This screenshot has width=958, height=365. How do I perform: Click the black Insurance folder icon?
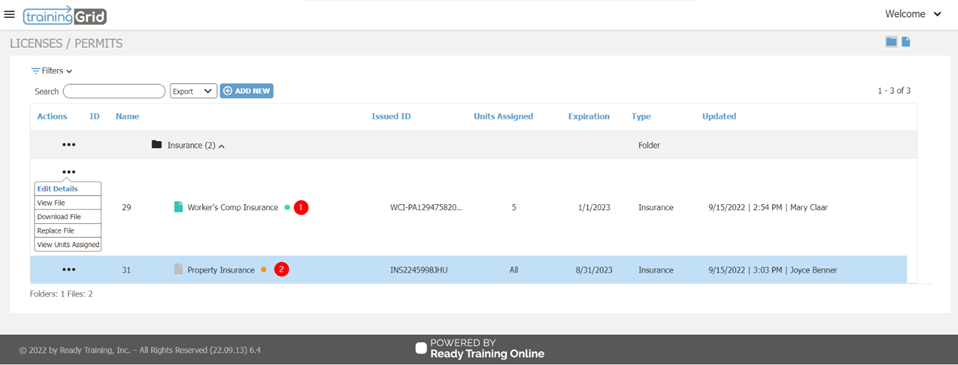tap(156, 145)
